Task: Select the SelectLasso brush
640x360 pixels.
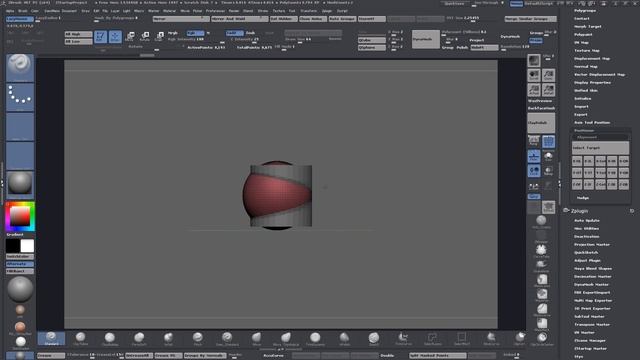Action: click(433, 338)
